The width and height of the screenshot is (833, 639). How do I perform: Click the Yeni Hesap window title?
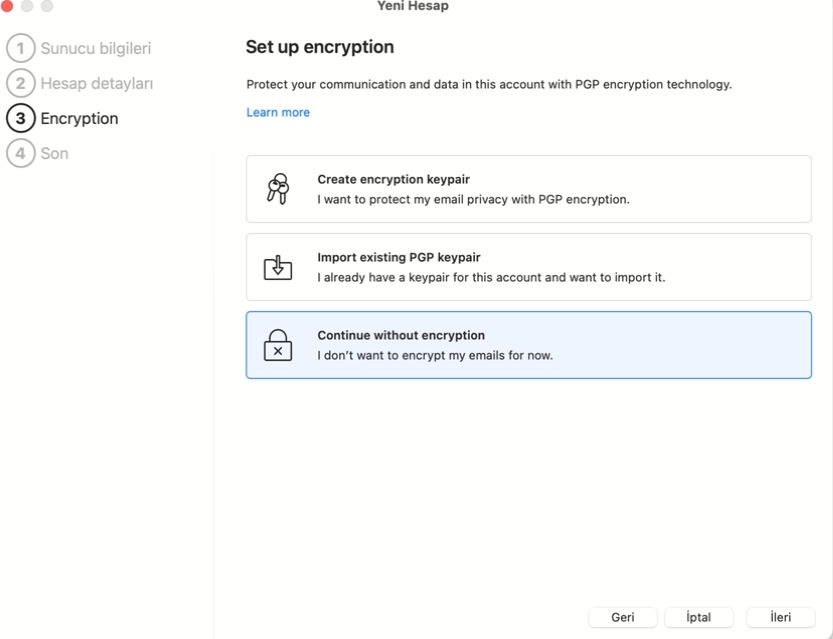(x=413, y=6)
